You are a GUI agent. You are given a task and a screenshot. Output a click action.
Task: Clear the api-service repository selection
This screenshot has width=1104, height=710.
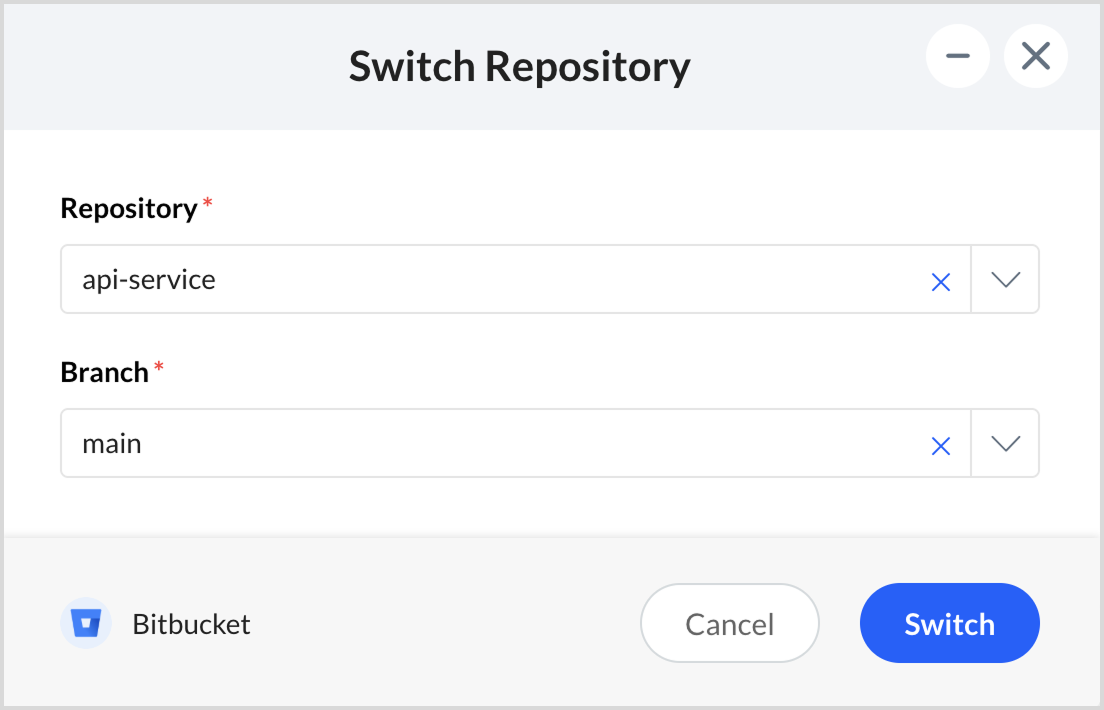coord(940,283)
